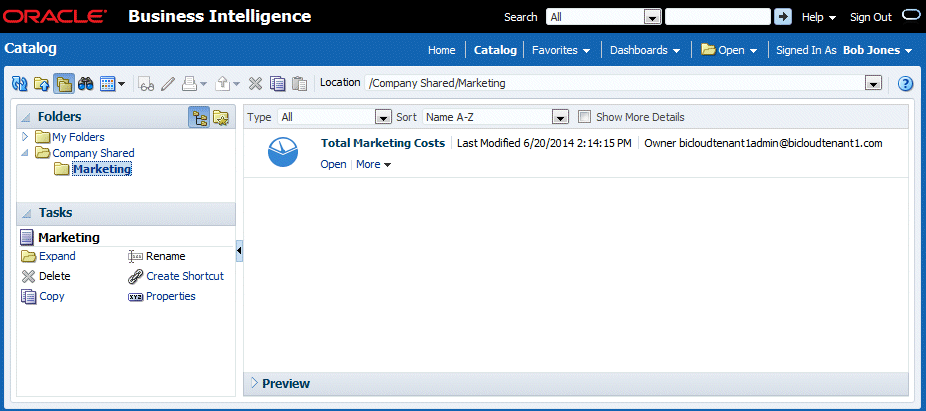
Task: Select Company Shared in the tree
Action: (x=93, y=153)
